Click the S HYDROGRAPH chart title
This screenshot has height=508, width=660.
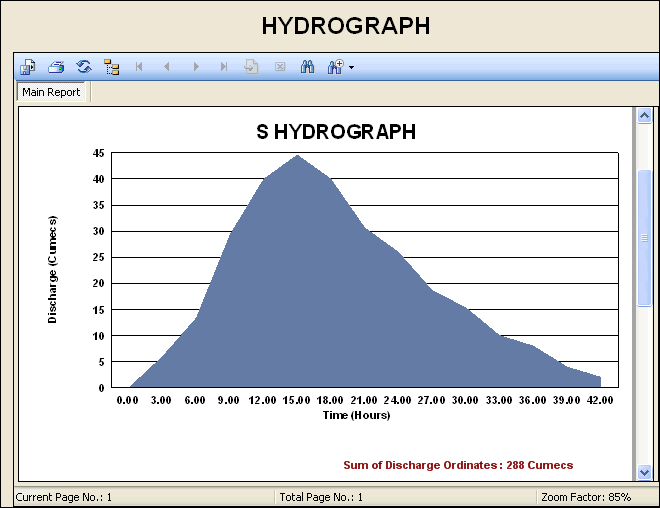(336, 132)
